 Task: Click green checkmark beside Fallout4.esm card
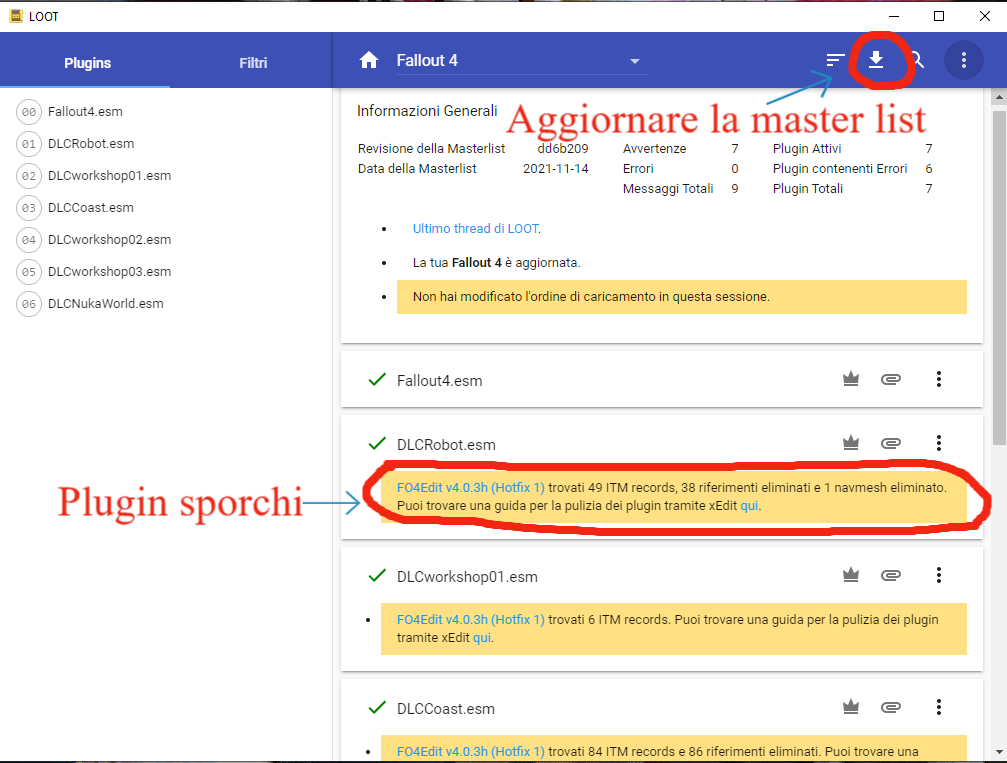377,380
